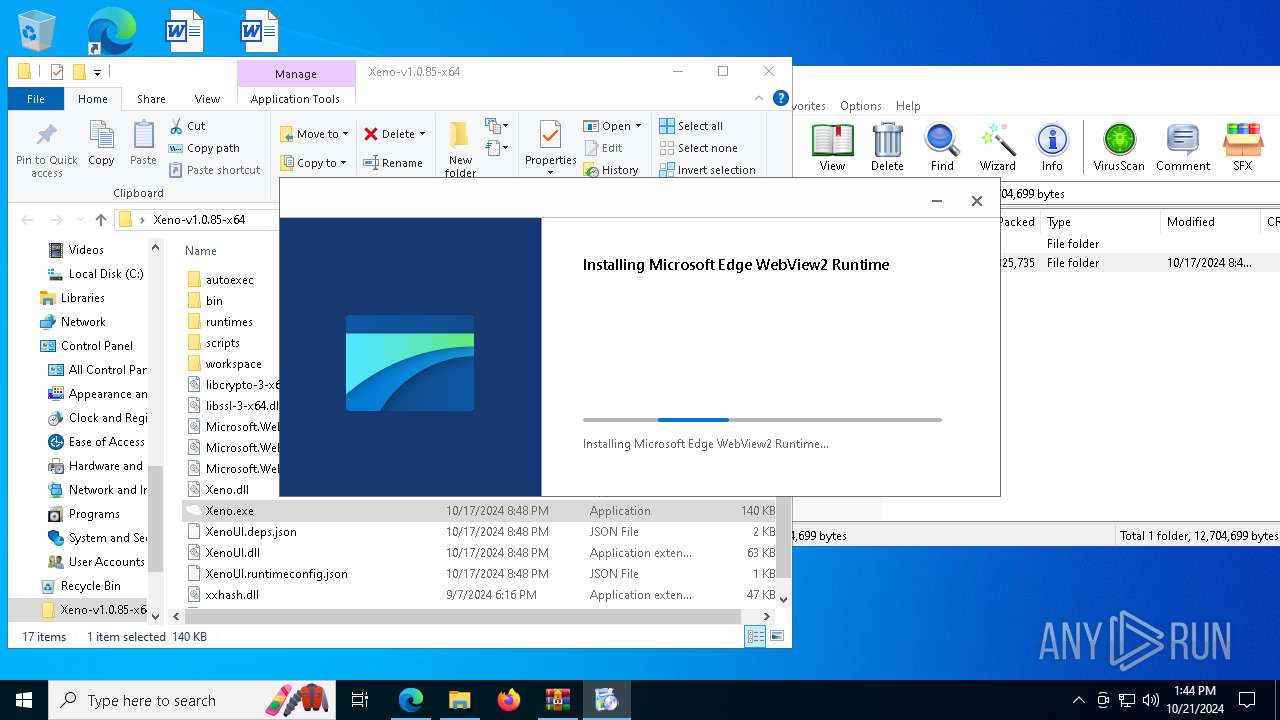Go up one folder level arrow

[x=101, y=220]
